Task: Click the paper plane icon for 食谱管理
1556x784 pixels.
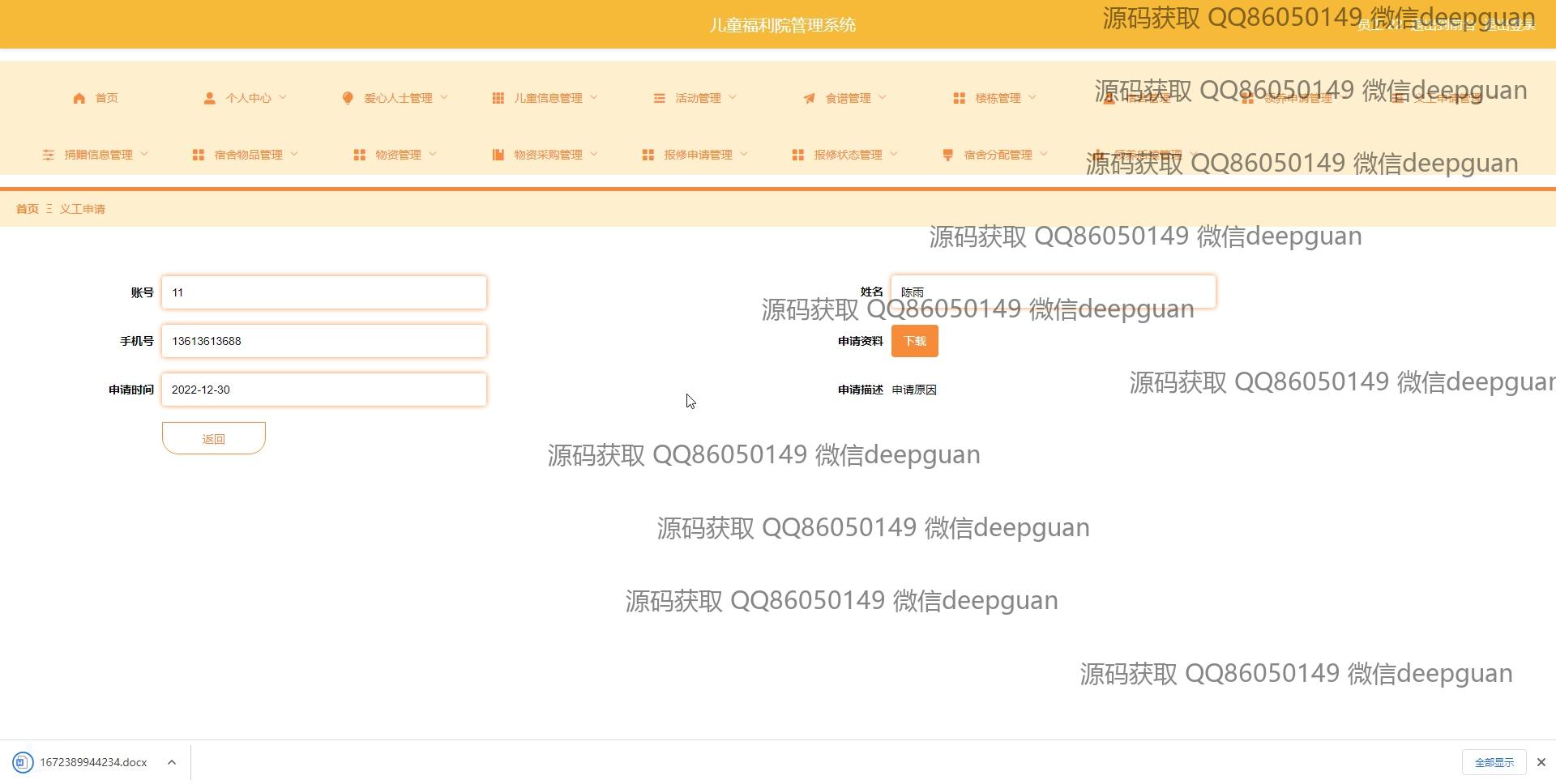Action: point(809,98)
